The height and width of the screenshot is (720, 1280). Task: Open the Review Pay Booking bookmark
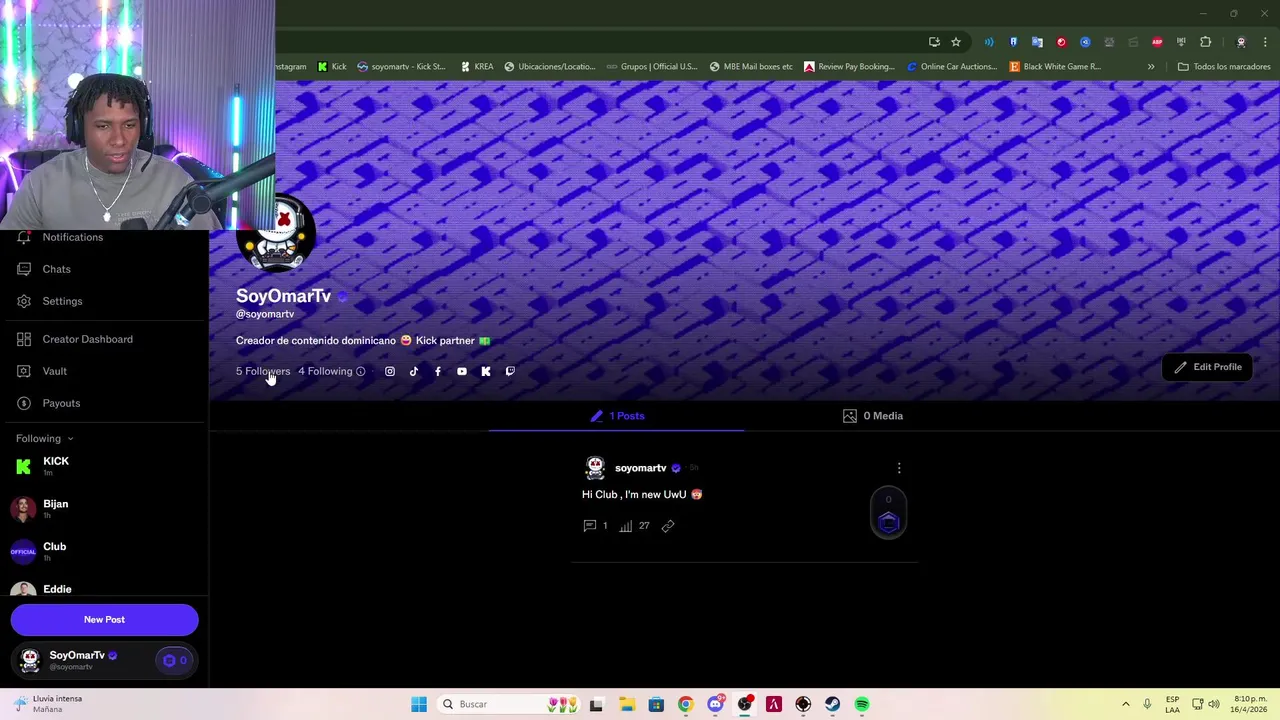(x=850, y=67)
